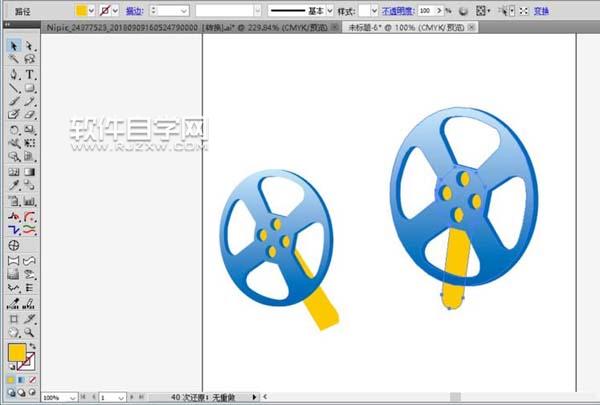Select the Hand tool
This screenshot has height=405, width=600.
coord(14,332)
